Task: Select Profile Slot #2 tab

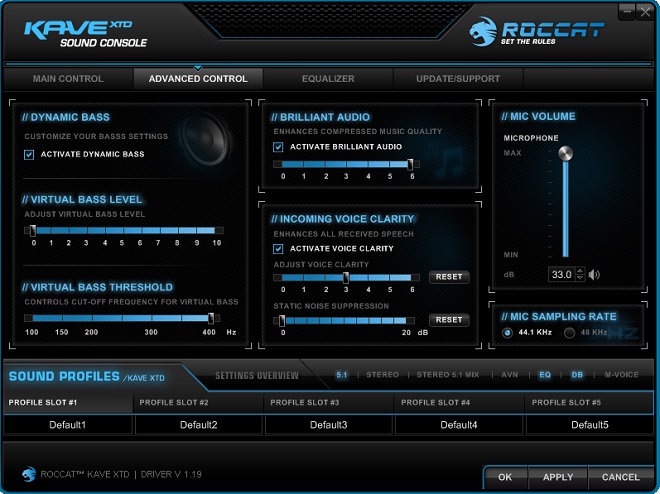Action: click(198, 402)
